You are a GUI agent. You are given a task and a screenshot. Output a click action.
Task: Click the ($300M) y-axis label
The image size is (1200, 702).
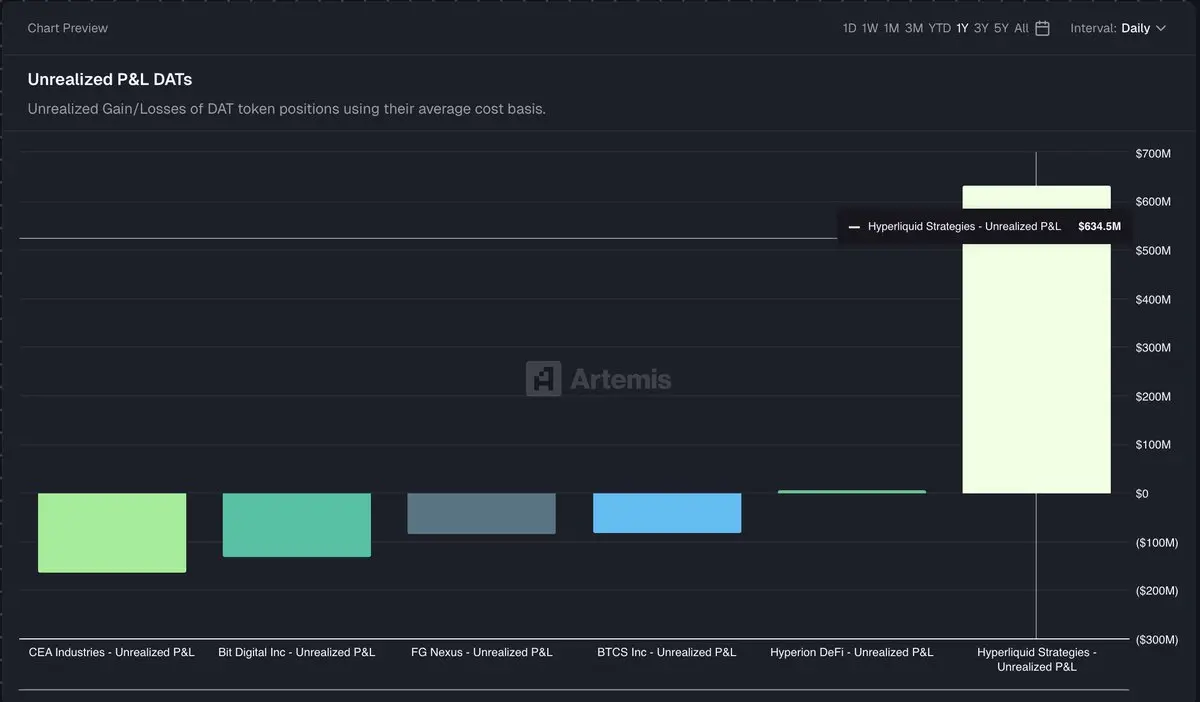[x=1157, y=639]
